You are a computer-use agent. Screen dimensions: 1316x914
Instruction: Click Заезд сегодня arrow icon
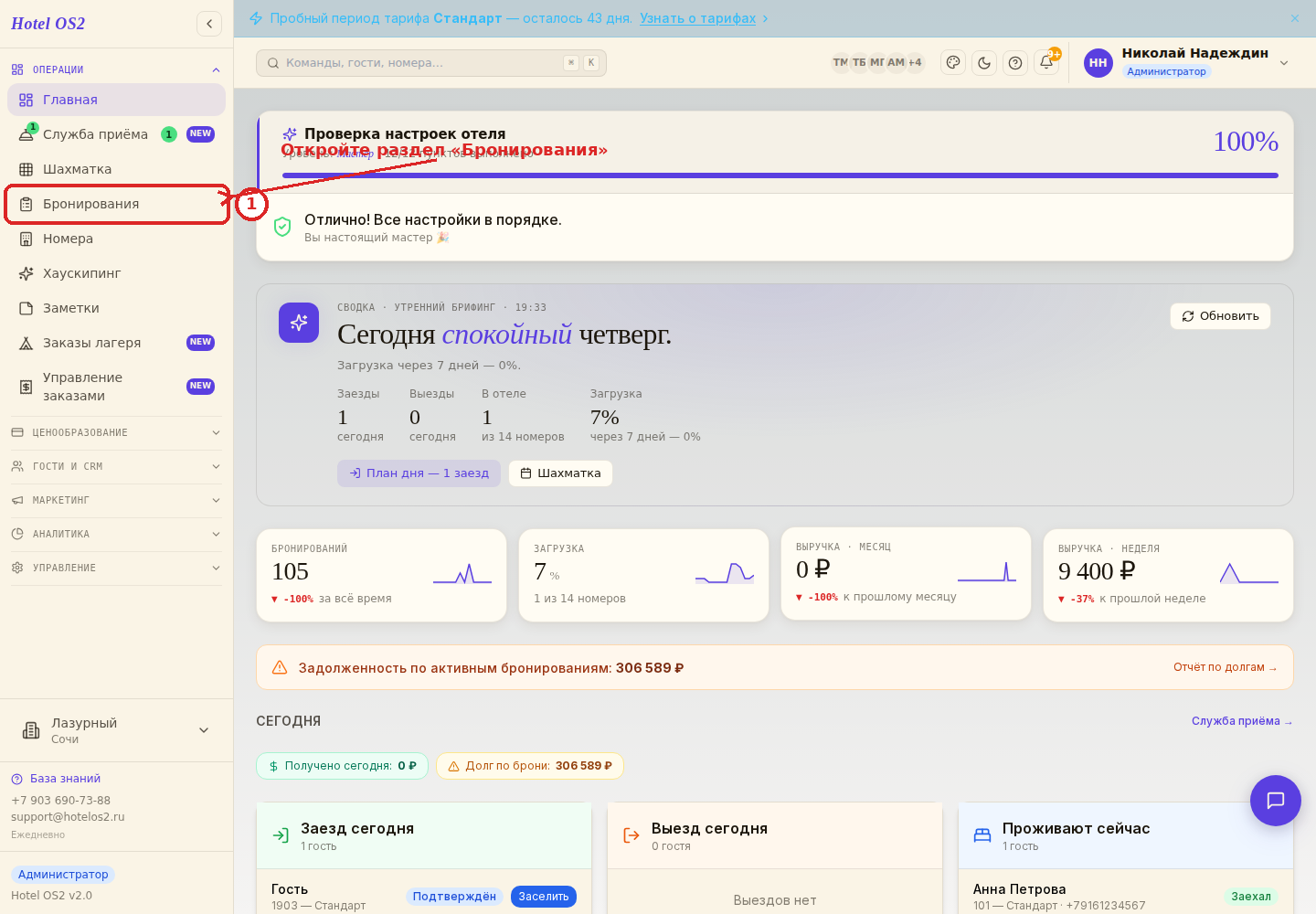click(x=281, y=835)
